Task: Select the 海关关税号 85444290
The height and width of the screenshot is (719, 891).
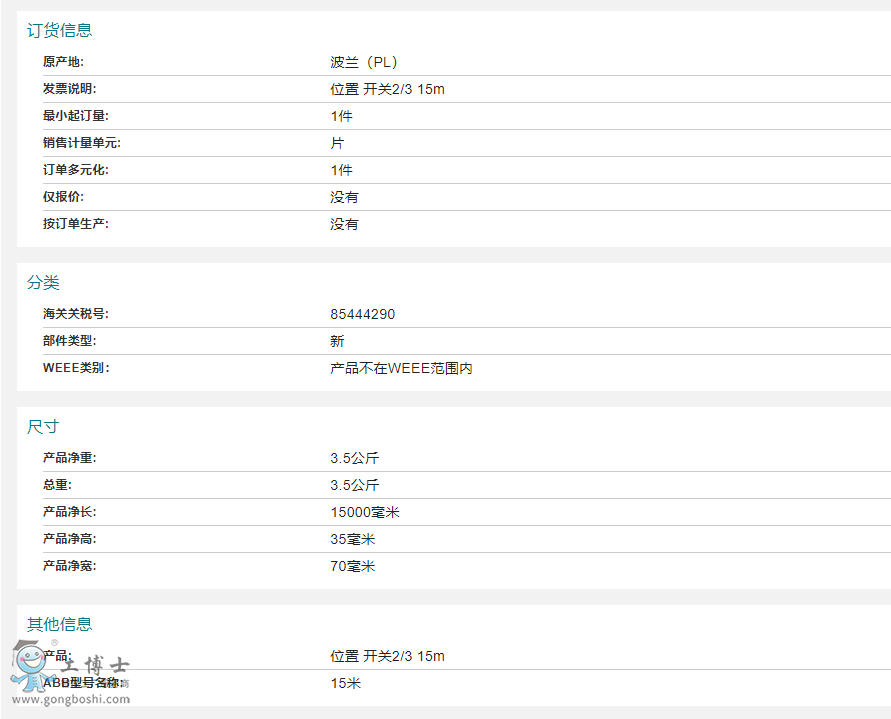Action: click(x=364, y=313)
